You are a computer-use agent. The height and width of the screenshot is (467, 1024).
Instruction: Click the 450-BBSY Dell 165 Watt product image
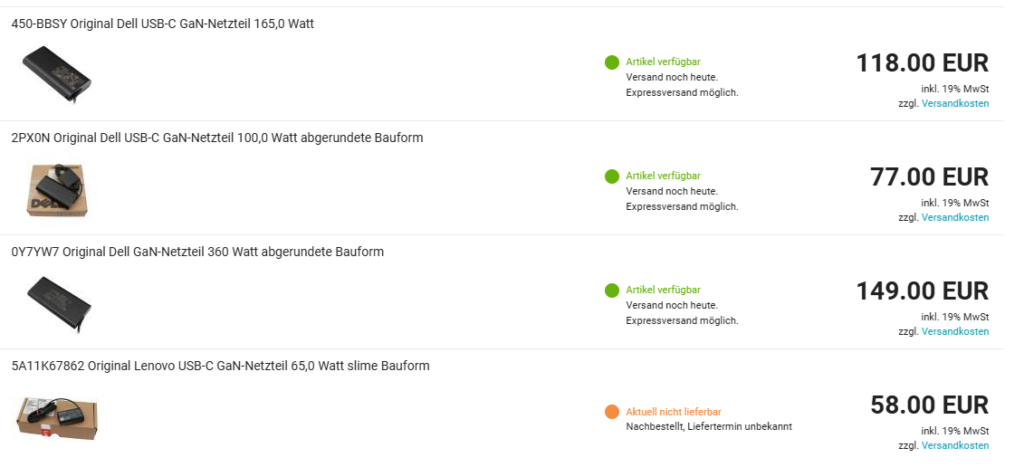(57, 73)
